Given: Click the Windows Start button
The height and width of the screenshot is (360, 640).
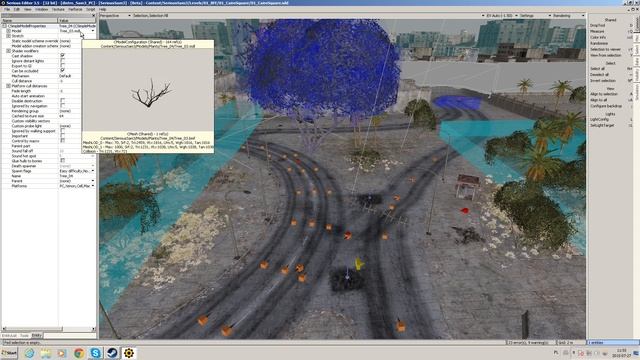Looking at the screenshot, I should click(x=9, y=353).
